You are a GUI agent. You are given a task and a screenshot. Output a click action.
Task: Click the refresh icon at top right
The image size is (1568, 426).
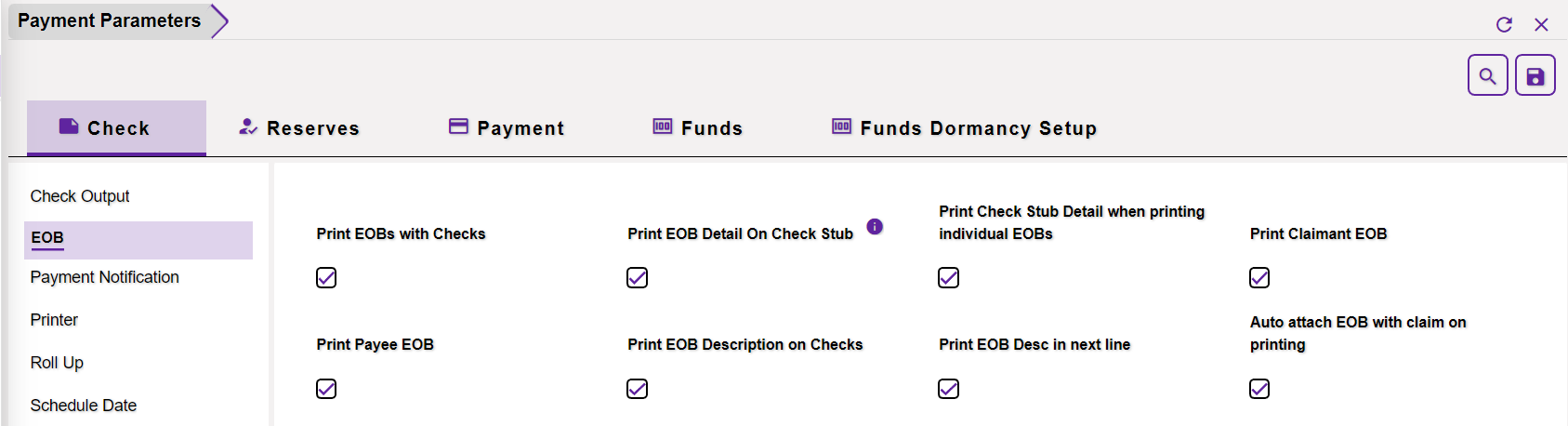pos(1504,25)
